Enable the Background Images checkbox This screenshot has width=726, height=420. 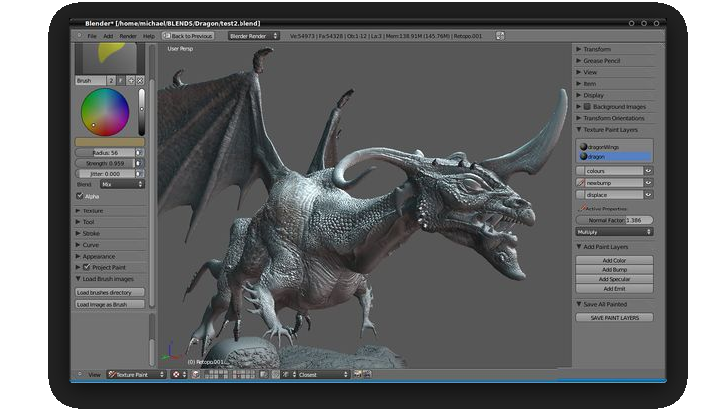(x=587, y=106)
